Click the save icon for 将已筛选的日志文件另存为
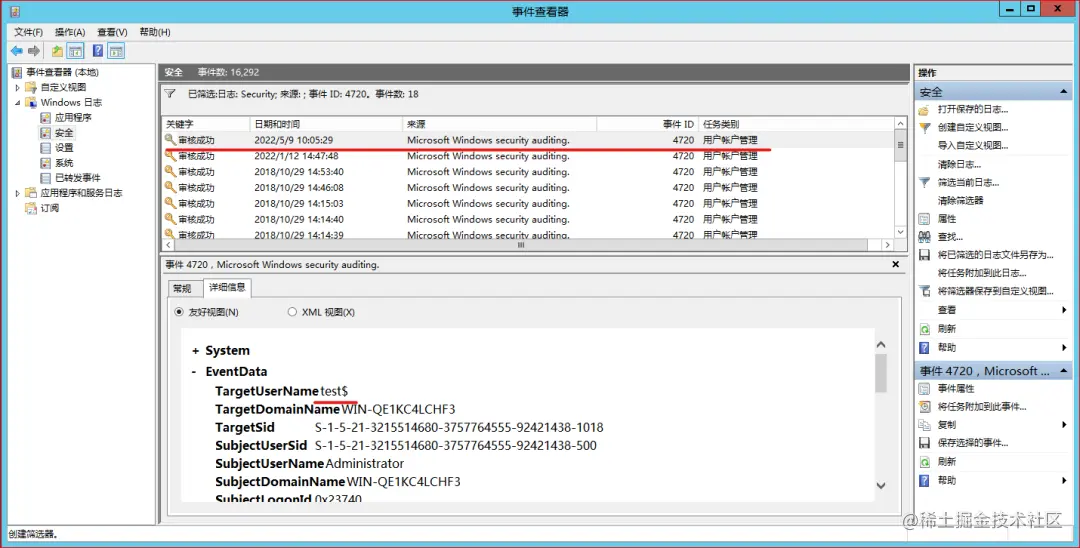 [925, 255]
